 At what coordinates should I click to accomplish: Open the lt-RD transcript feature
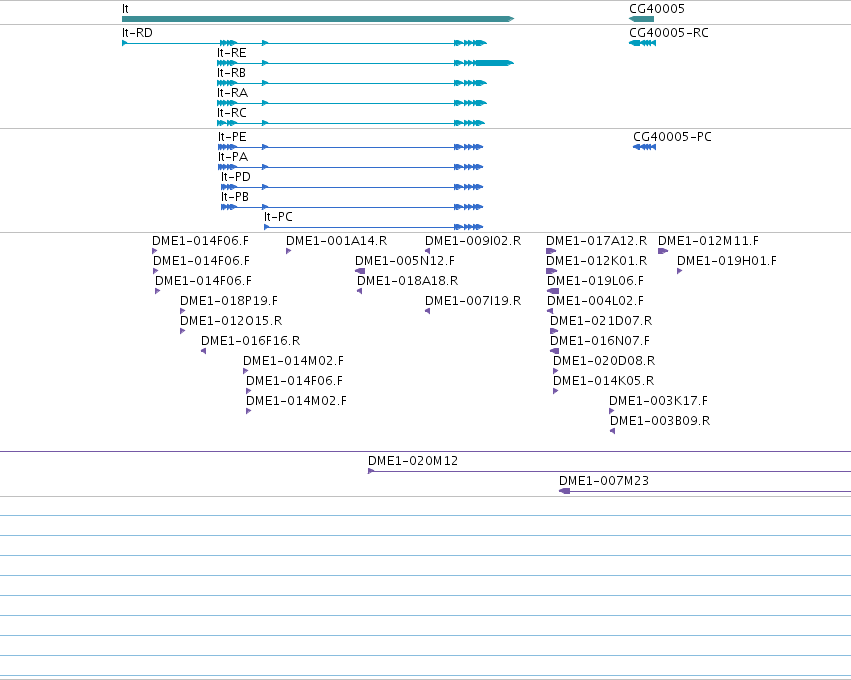pyautogui.click(x=304, y=43)
